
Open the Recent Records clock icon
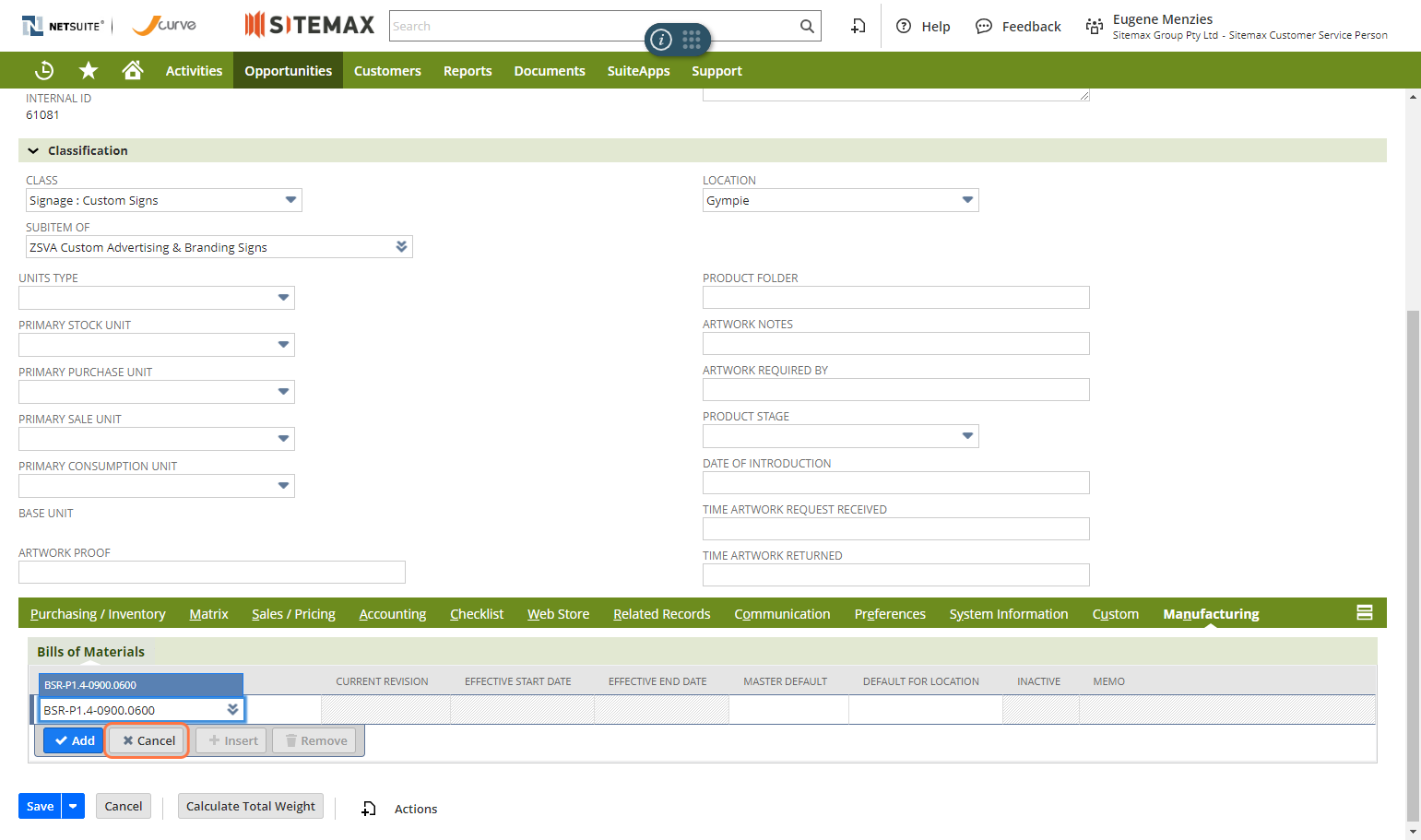tap(44, 70)
